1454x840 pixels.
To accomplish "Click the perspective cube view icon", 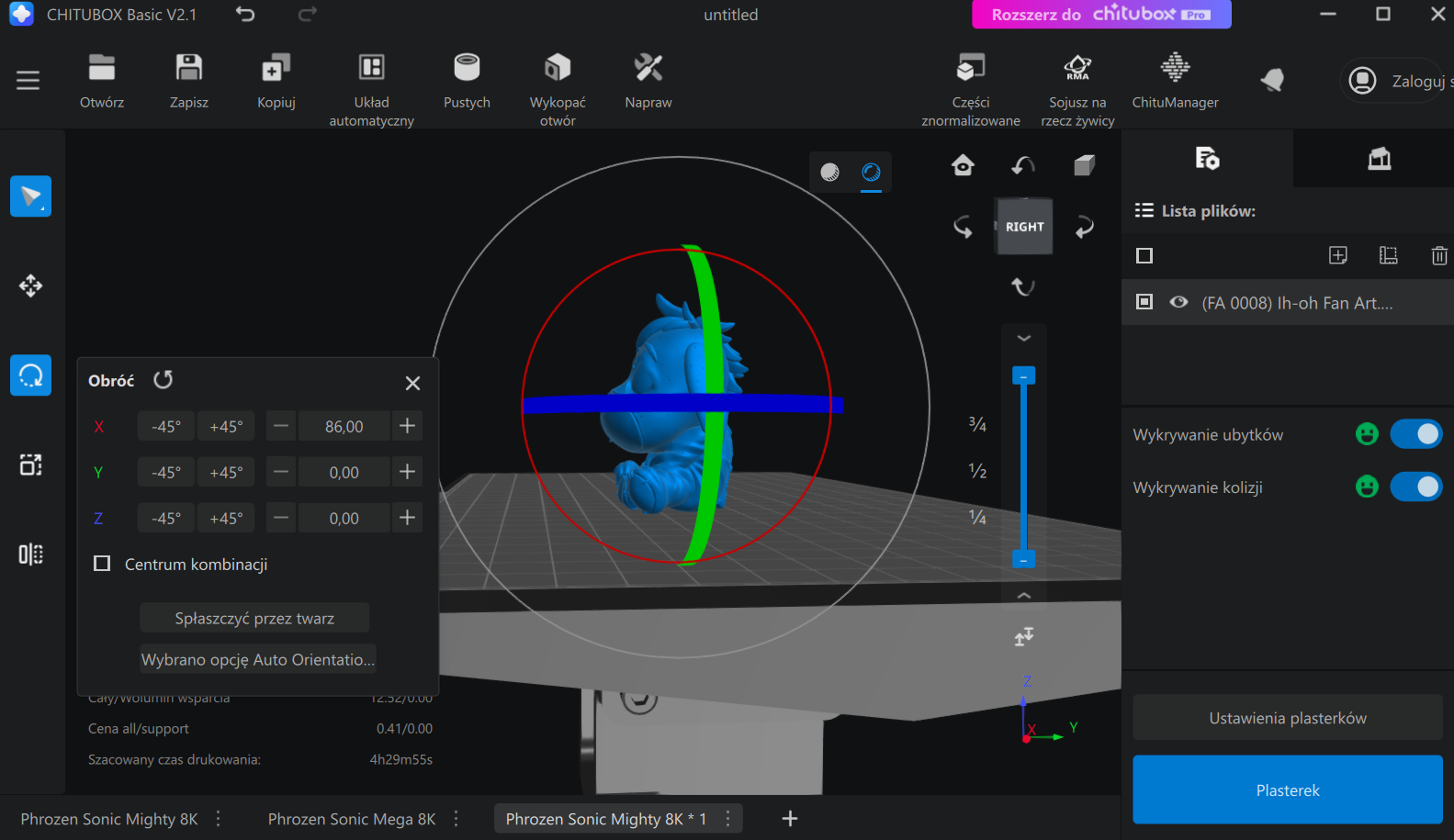I will (1085, 165).
